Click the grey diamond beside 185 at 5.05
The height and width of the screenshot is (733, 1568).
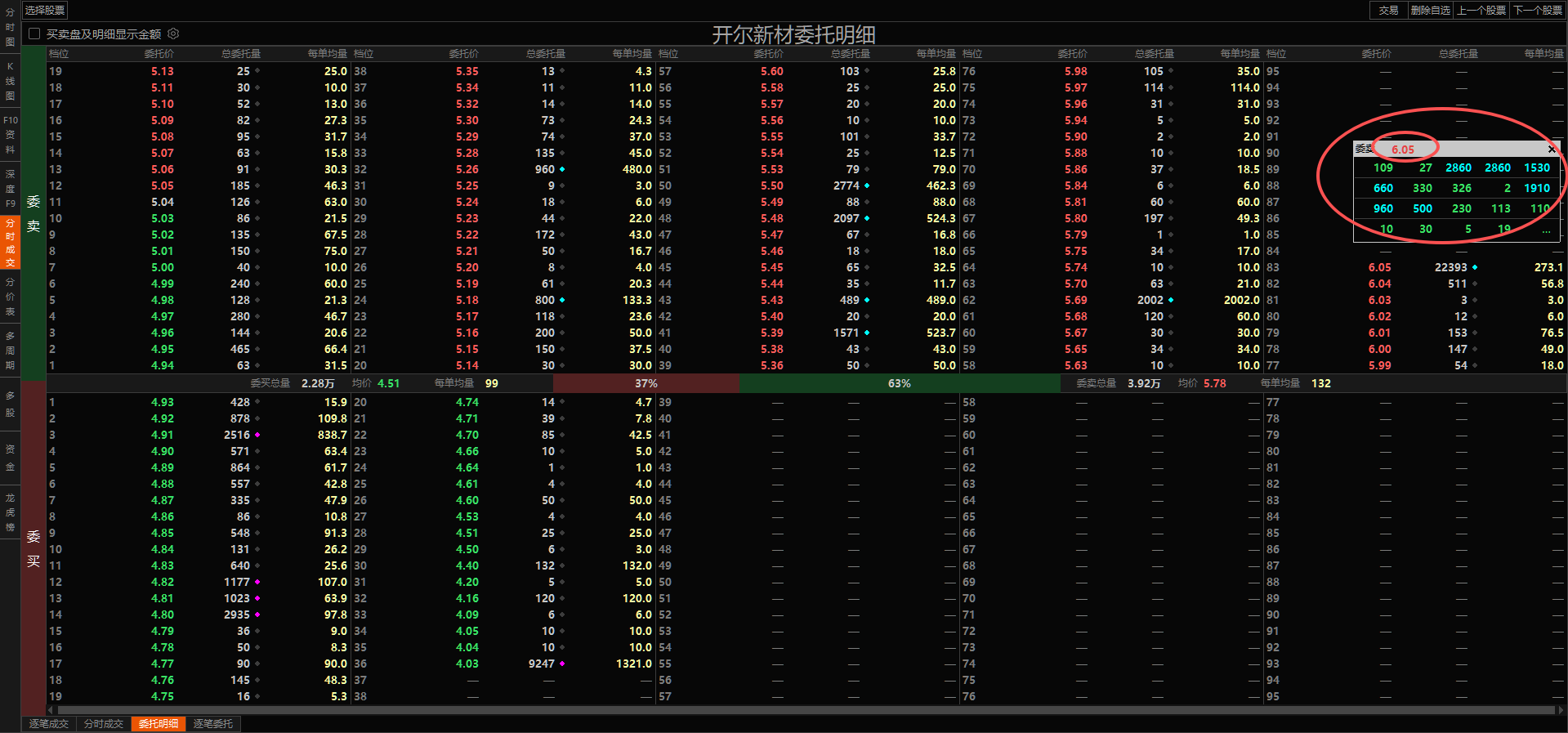coord(257,185)
